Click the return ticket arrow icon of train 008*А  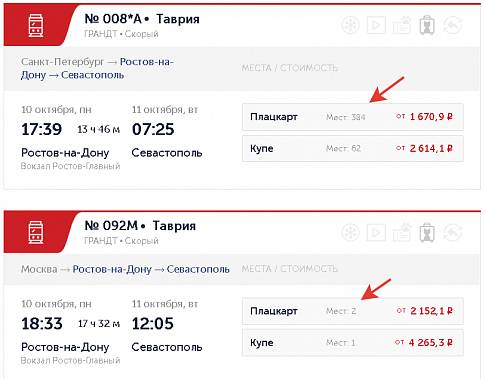[453, 25]
